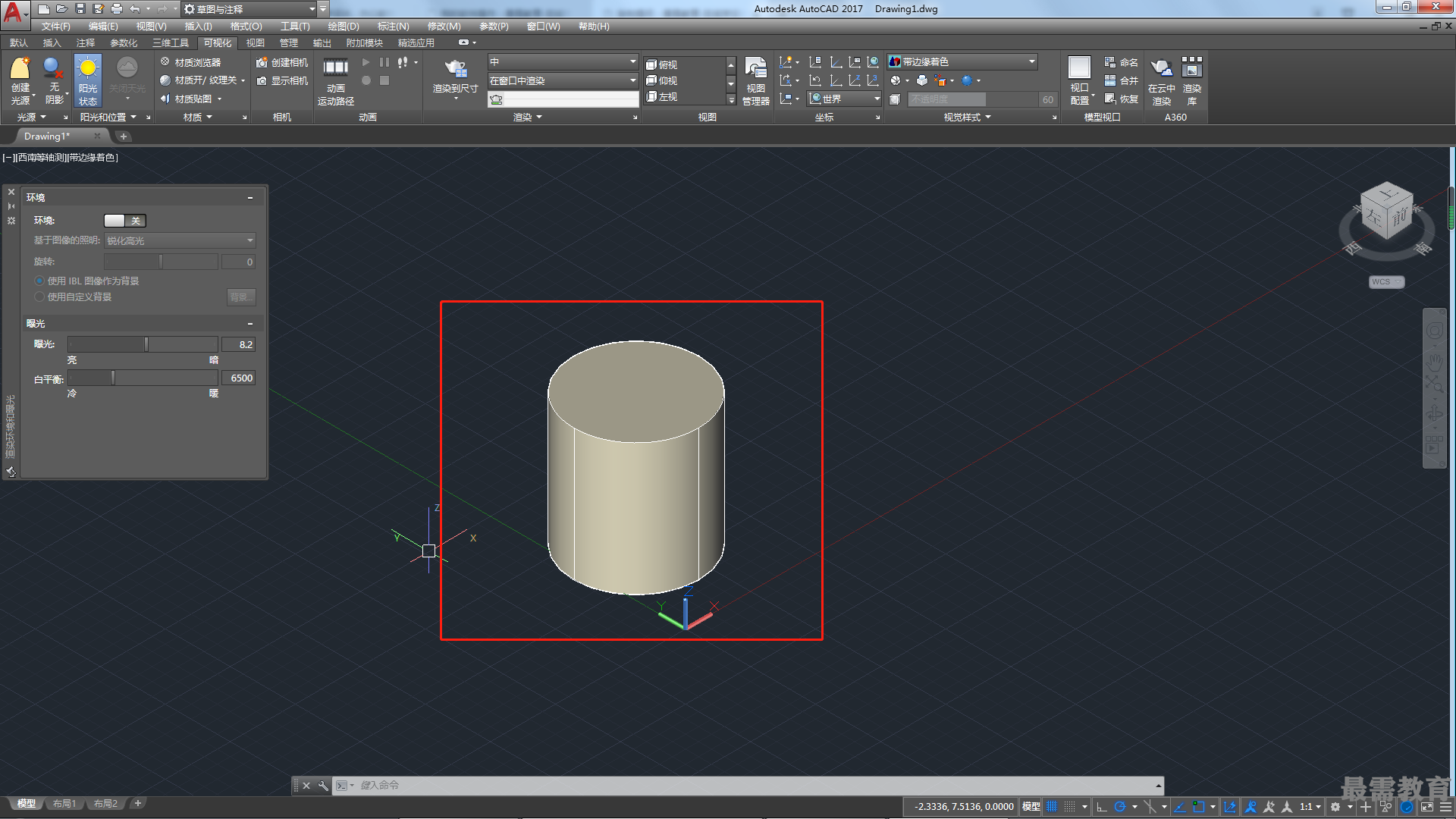The width and height of the screenshot is (1456, 819).
Task: Open Viewport Configuration (视口配置)
Action: [1080, 80]
